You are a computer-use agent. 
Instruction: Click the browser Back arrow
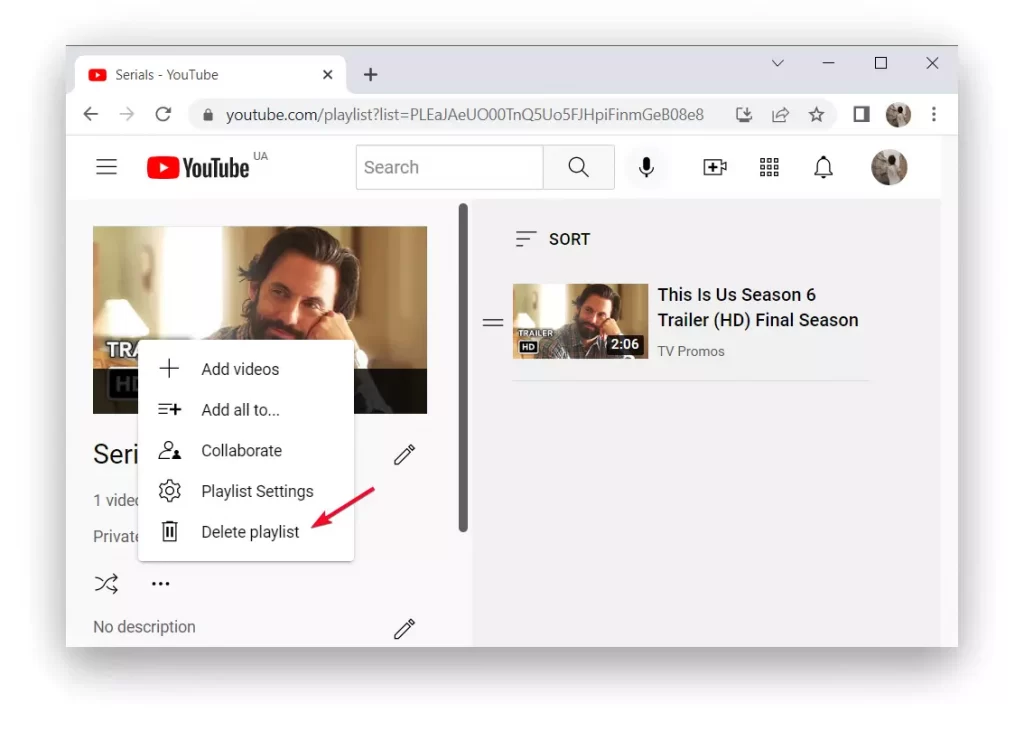tap(91, 114)
